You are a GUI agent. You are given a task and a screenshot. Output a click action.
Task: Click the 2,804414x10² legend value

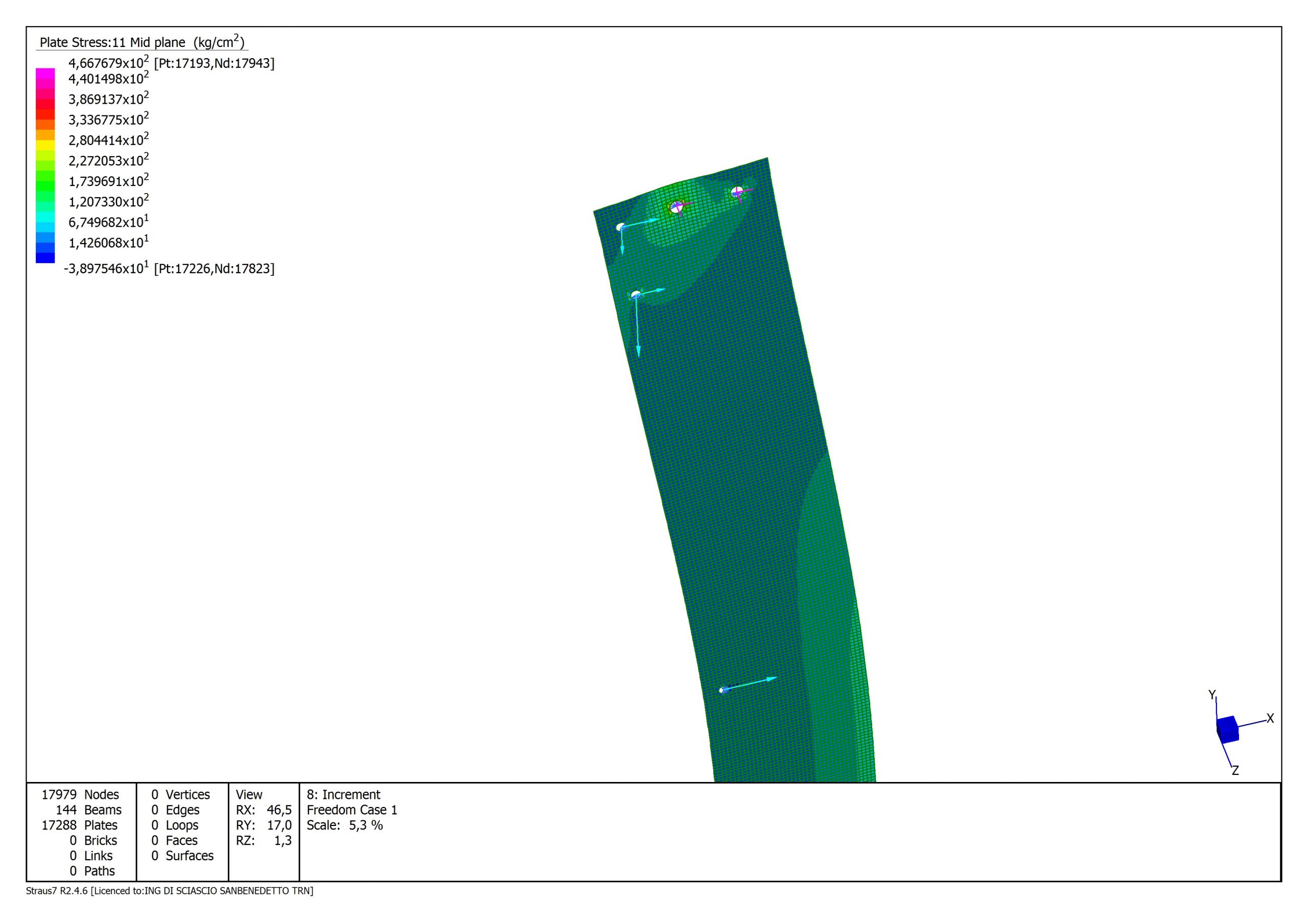point(109,139)
